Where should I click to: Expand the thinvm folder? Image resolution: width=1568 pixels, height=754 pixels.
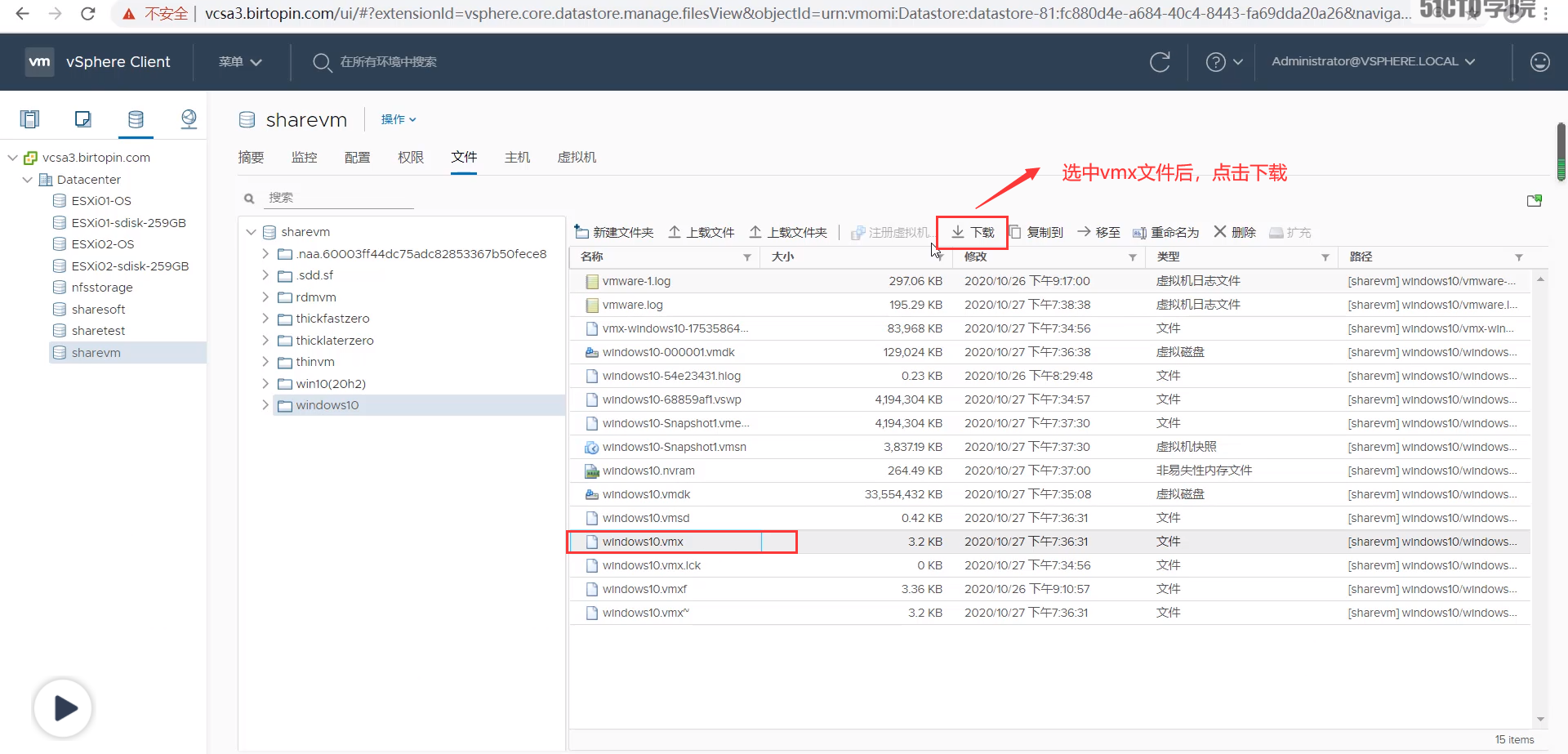coord(265,362)
